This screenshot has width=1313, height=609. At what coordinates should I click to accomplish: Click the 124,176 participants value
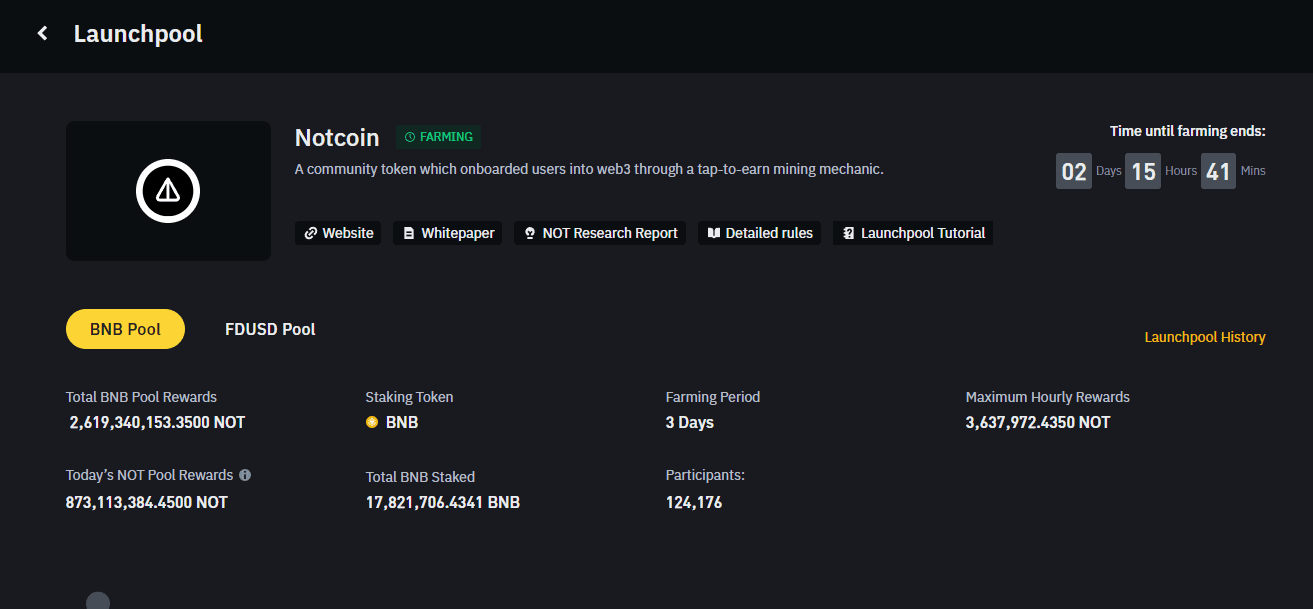click(694, 502)
